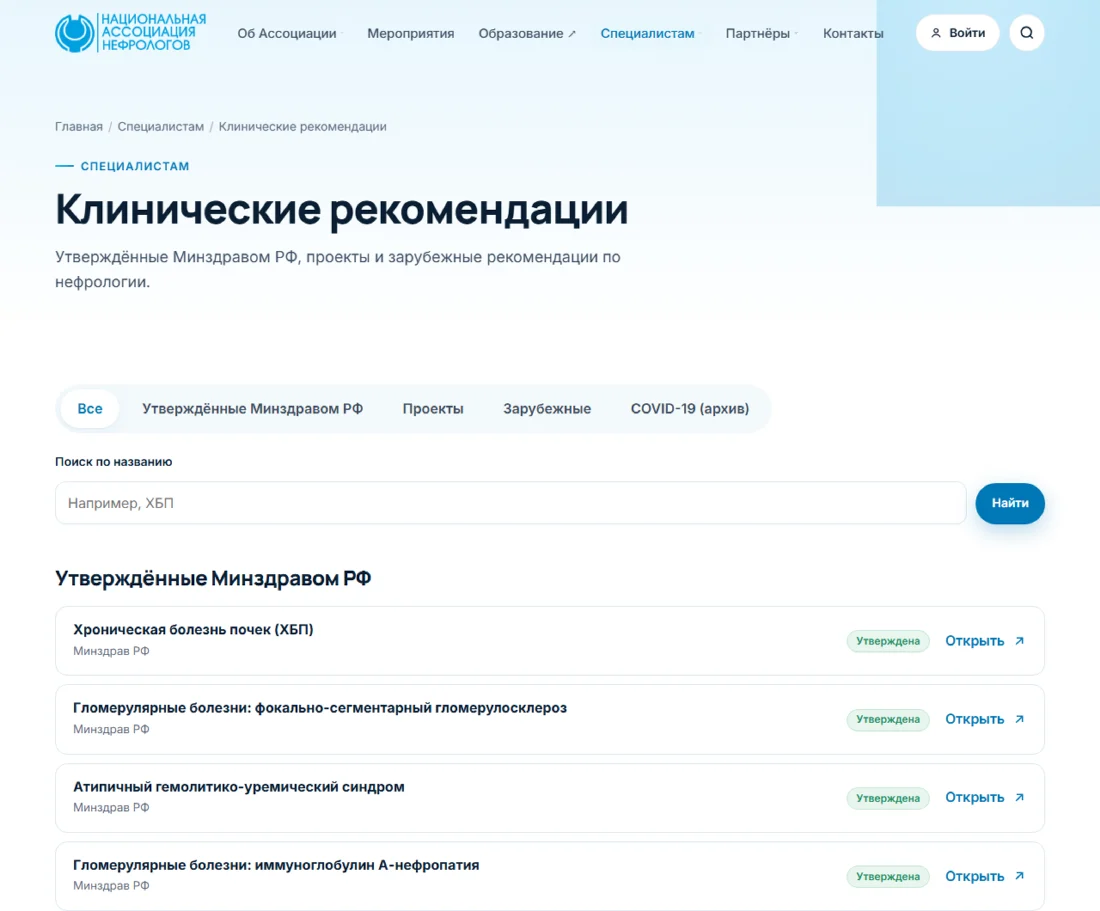Switch to the Проекты tab
Viewport: 1100px width, 911px height.
tap(433, 409)
